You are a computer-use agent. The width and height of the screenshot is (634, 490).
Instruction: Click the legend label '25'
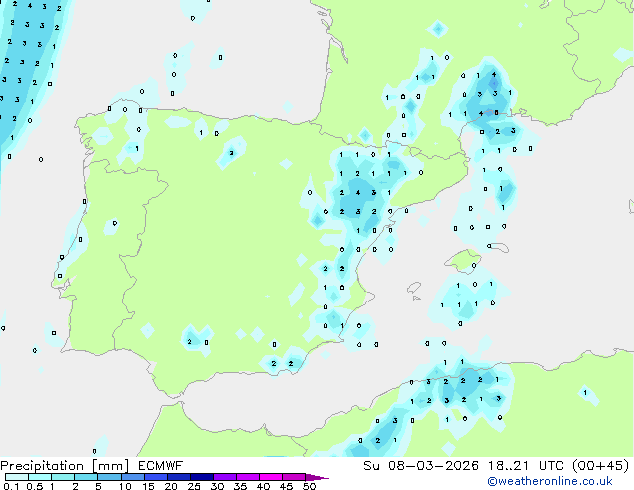click(x=194, y=486)
